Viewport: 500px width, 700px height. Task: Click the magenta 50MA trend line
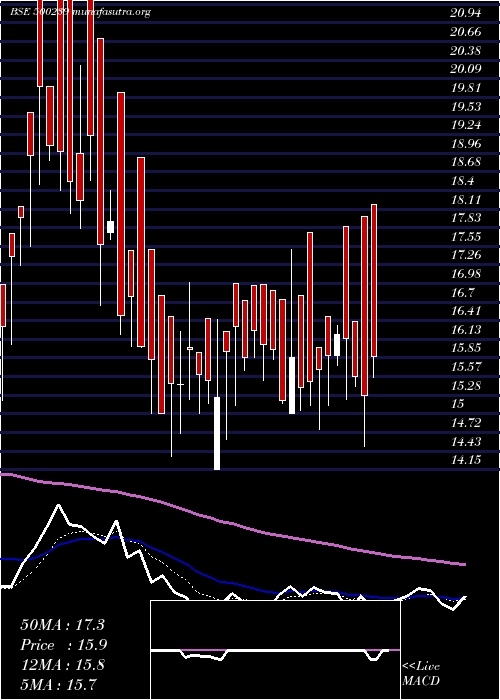232,522
